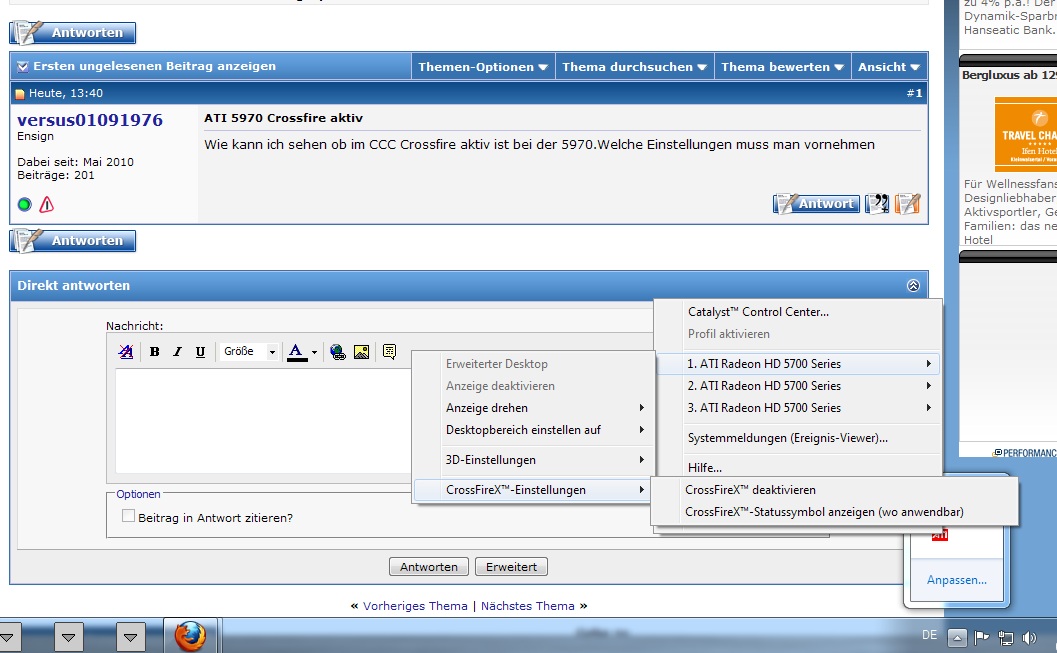The height and width of the screenshot is (653, 1057).
Task: Click the Action Center flag icon
Action: (982, 637)
